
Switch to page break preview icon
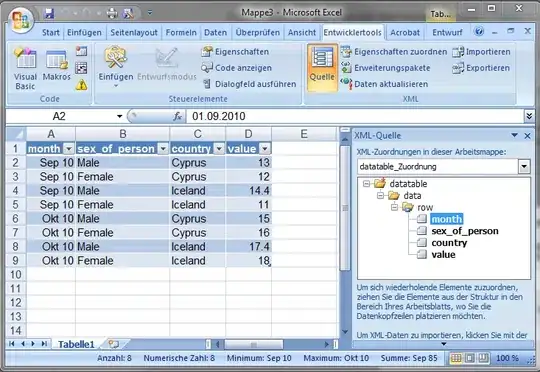coord(483,358)
